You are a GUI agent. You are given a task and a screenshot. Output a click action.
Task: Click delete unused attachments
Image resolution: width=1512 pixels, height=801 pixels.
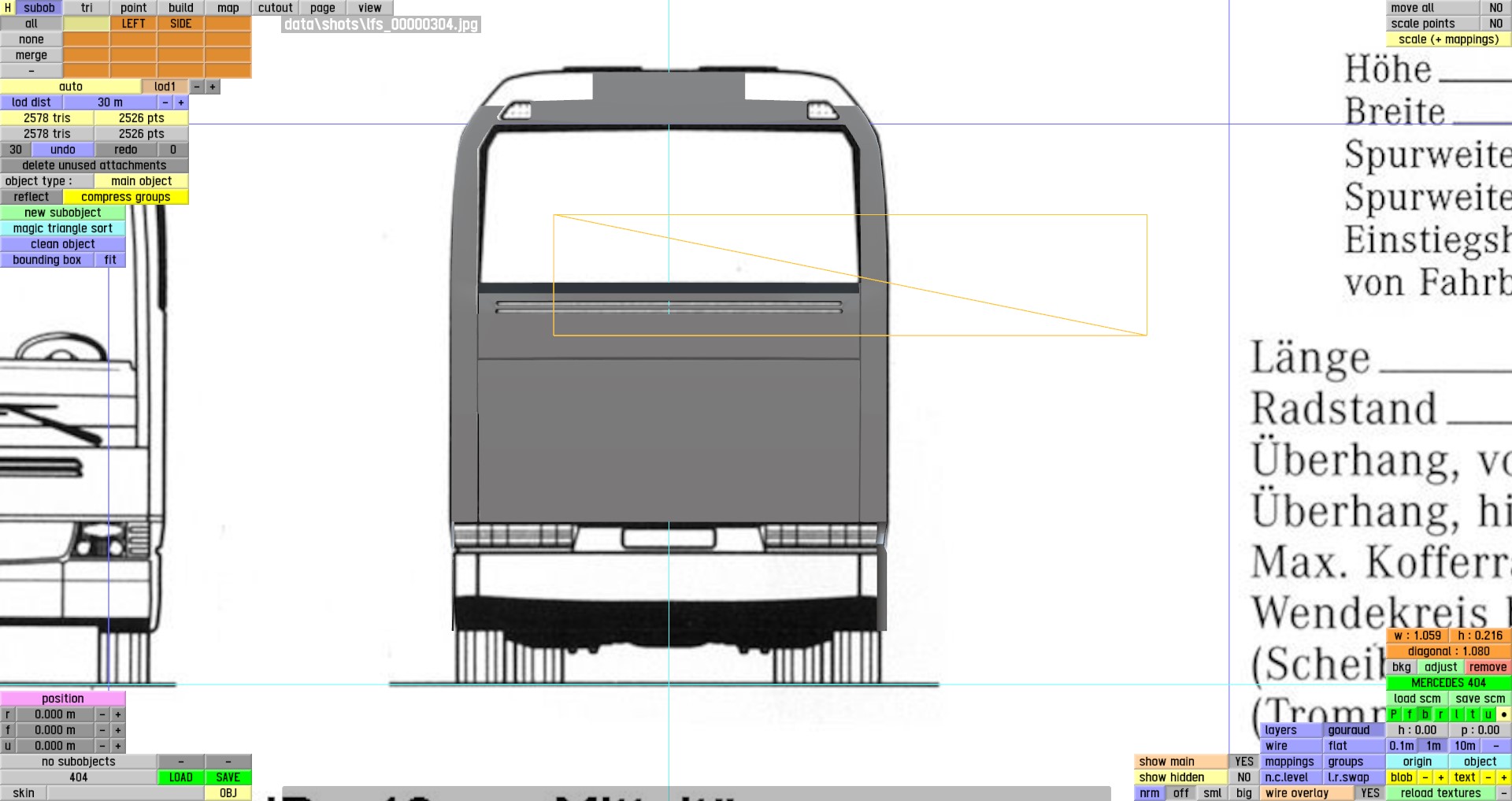coord(94,165)
